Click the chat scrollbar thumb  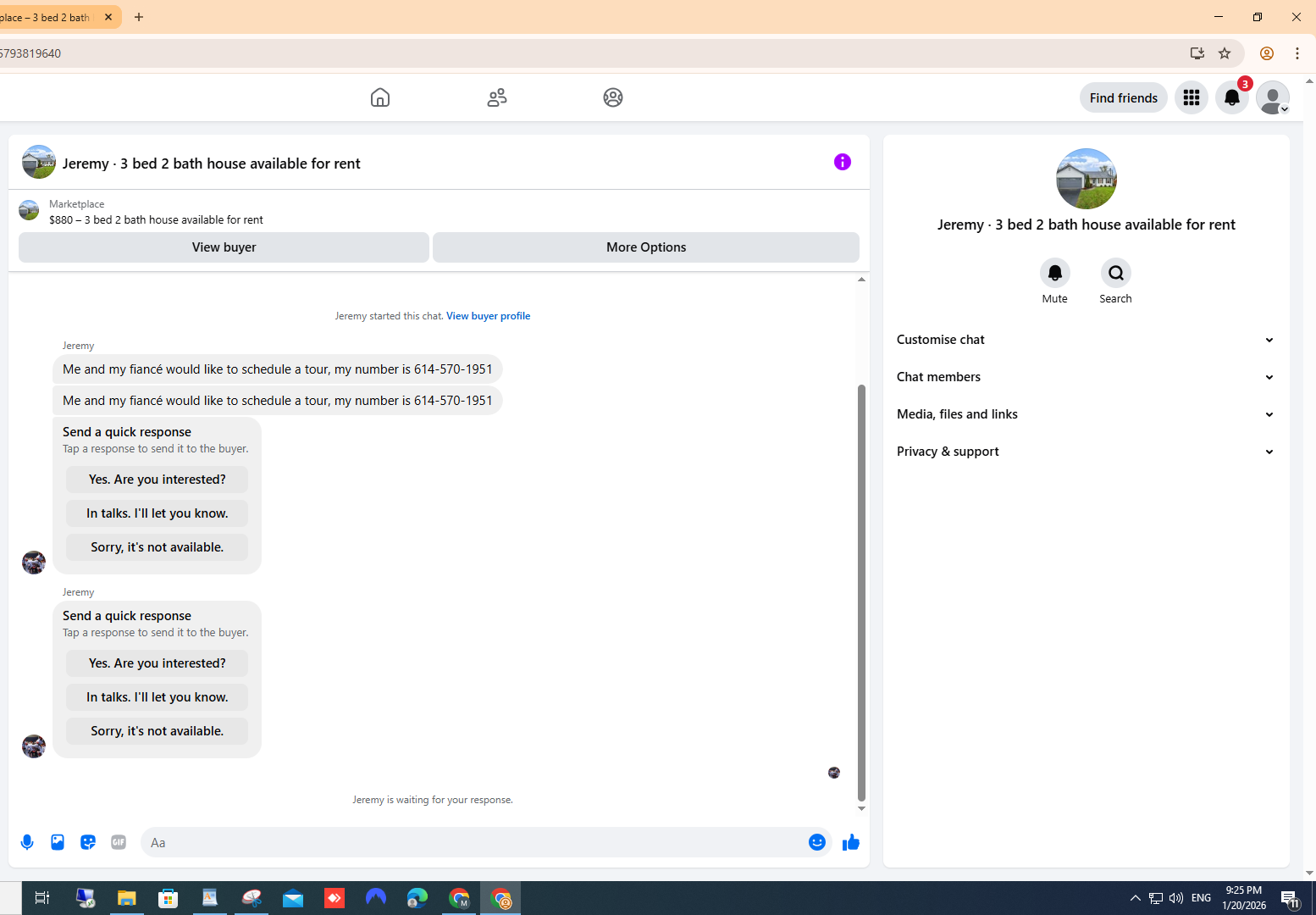click(x=861, y=592)
